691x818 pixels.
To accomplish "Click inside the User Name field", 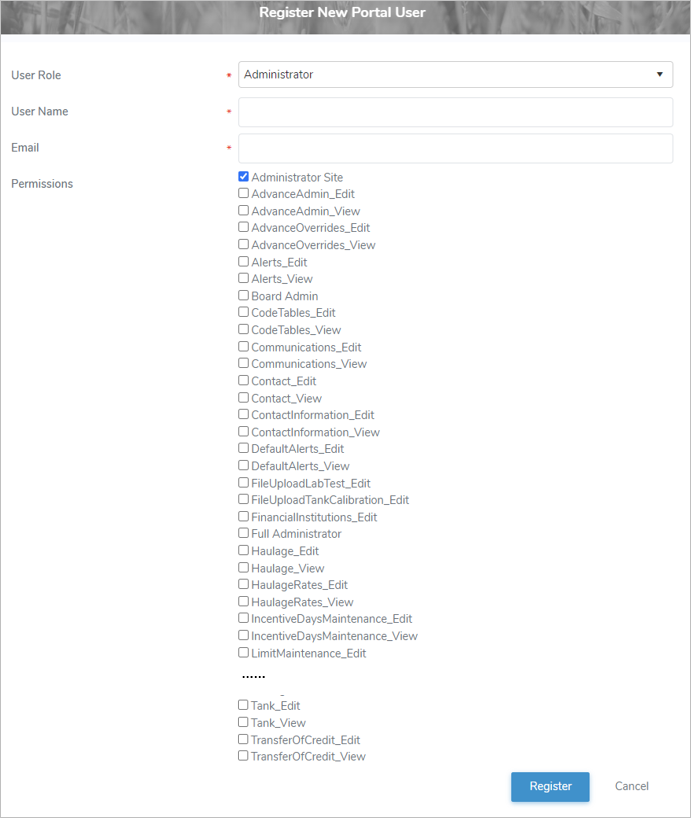I will pyautogui.click(x=455, y=111).
